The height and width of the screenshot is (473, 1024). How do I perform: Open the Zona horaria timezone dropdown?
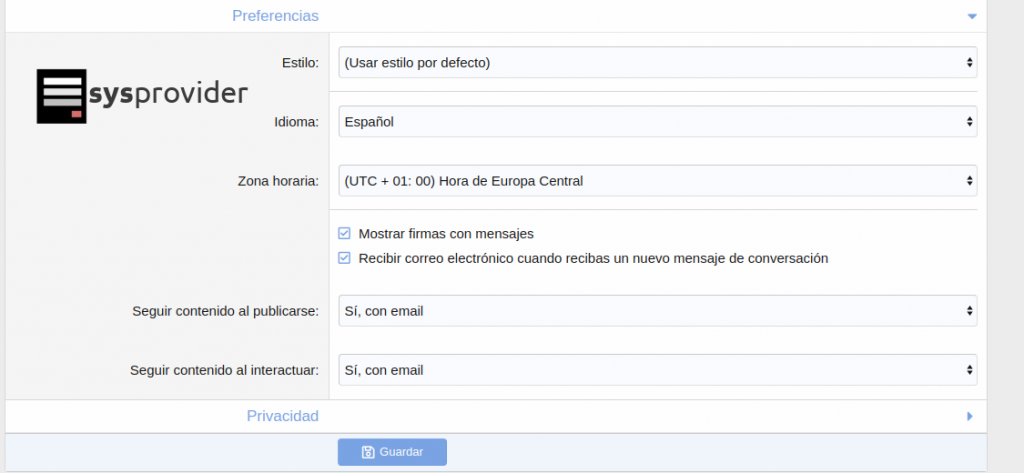657,181
